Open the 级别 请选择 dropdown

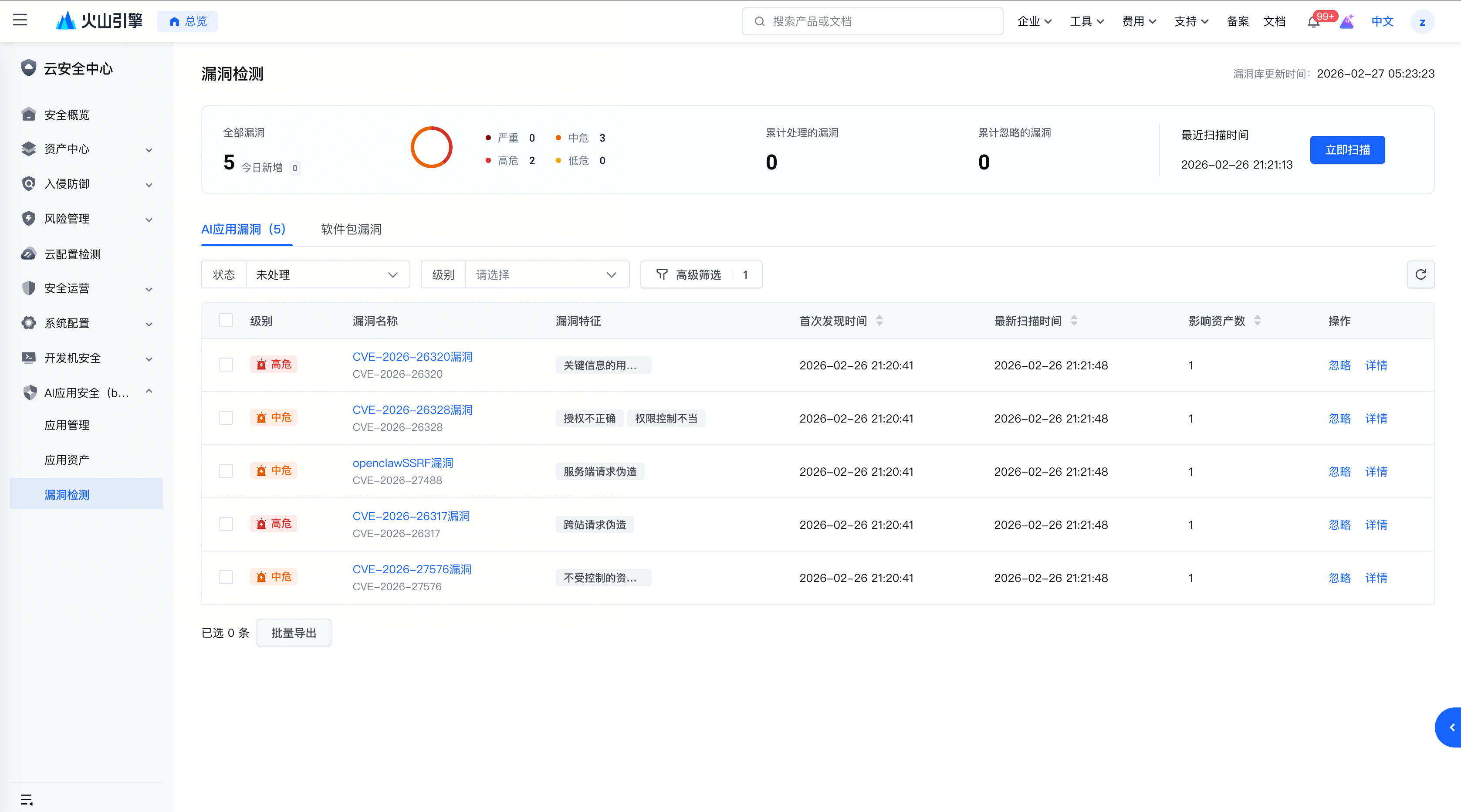pos(547,274)
